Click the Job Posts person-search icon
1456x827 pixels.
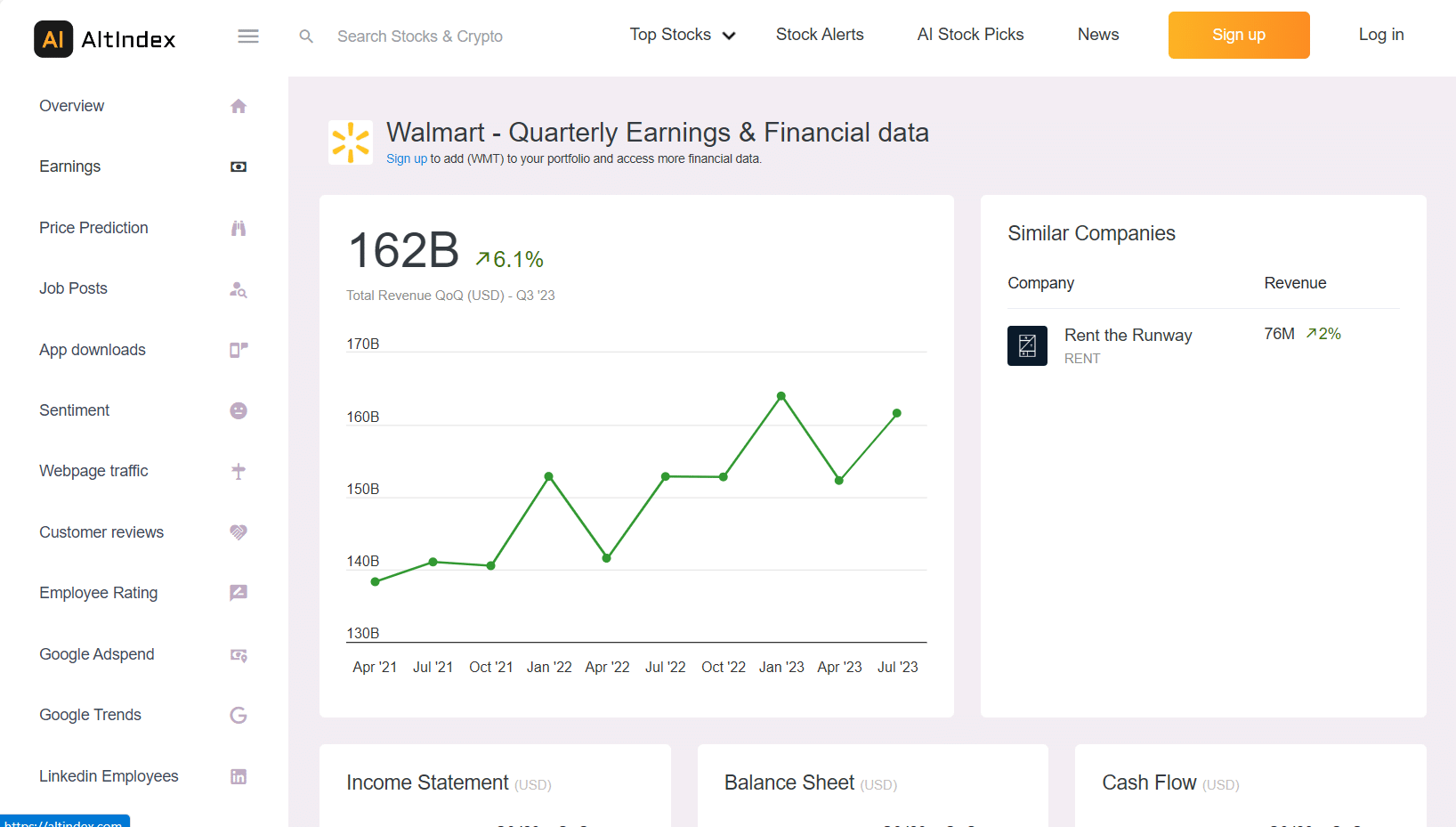(x=239, y=289)
